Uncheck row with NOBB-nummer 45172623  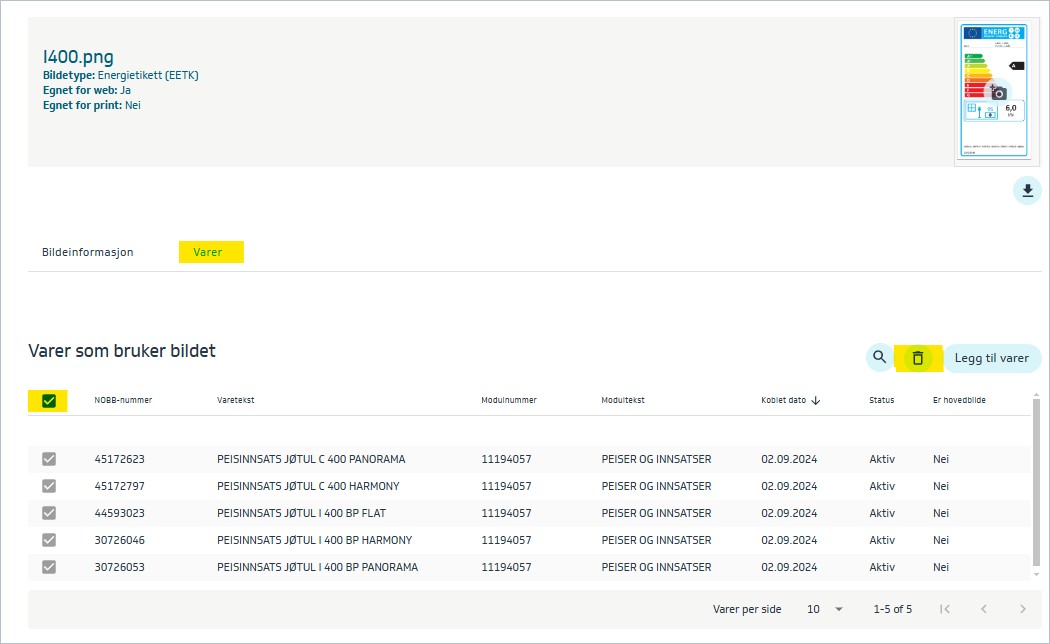click(49, 459)
